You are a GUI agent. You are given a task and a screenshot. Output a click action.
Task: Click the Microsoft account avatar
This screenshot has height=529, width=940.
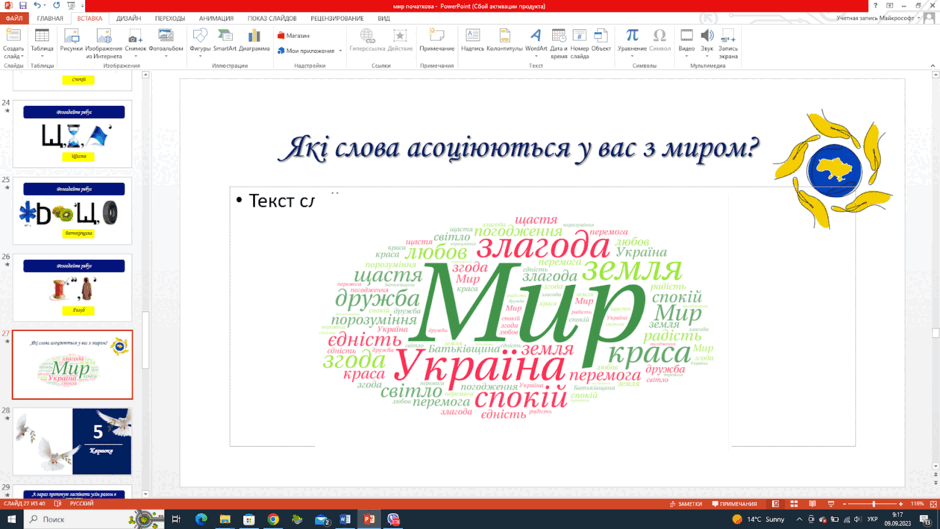coord(929,18)
